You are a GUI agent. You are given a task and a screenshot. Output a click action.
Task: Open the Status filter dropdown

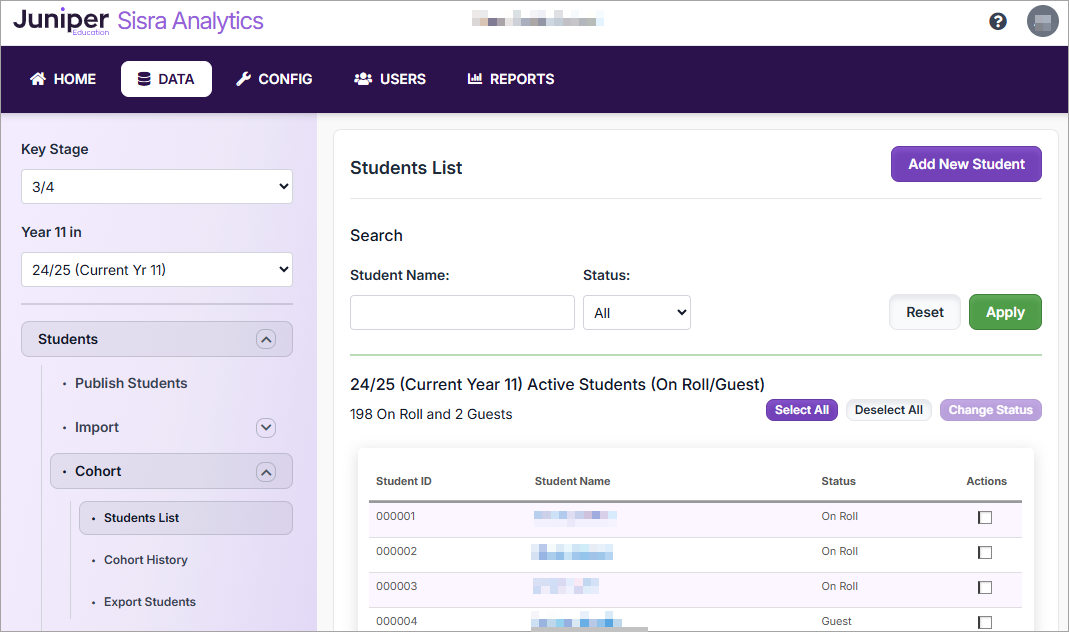[x=637, y=313]
